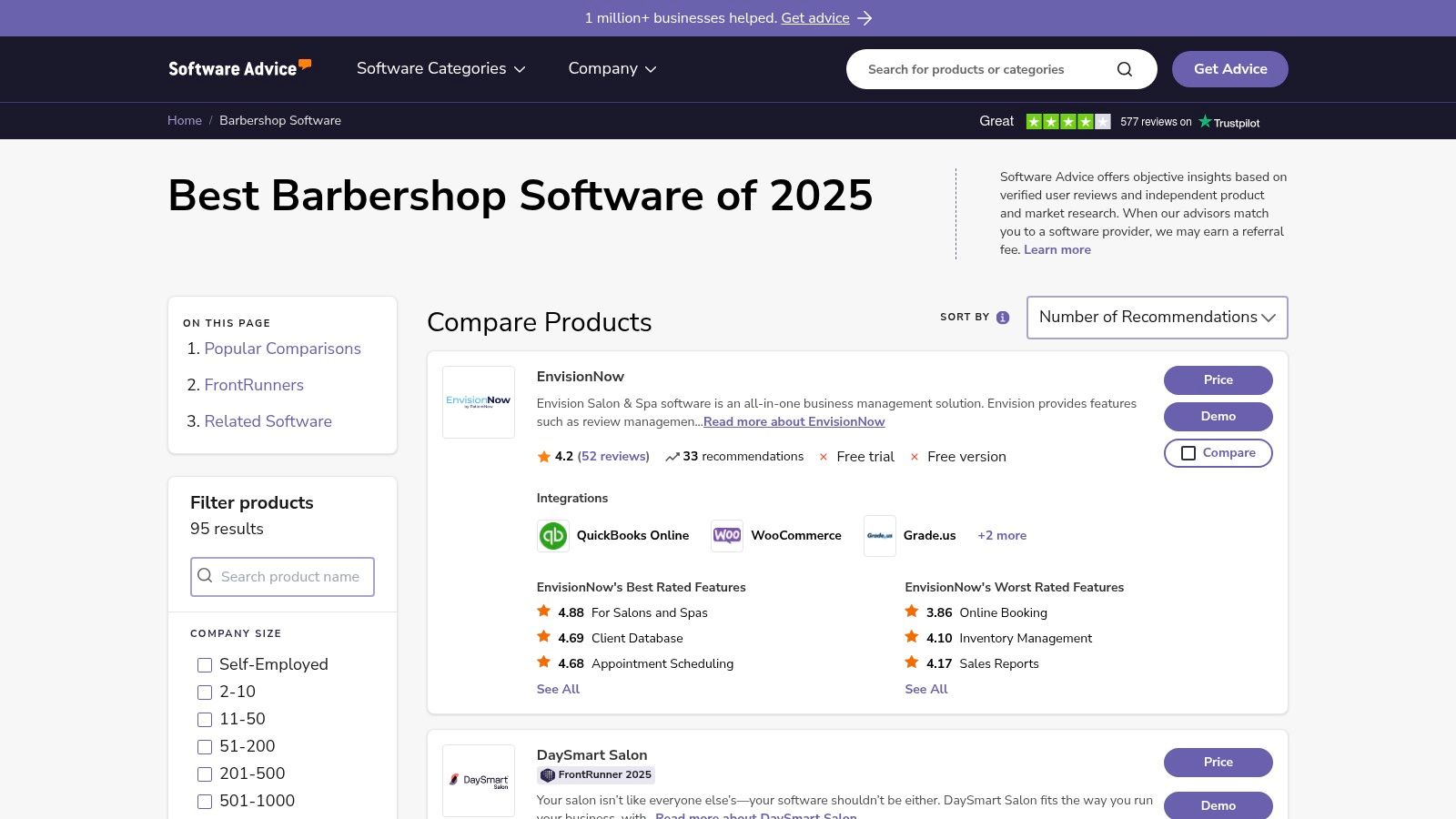Check the Self-Employed company size box
Viewport: 1456px width, 819px height.
click(205, 665)
